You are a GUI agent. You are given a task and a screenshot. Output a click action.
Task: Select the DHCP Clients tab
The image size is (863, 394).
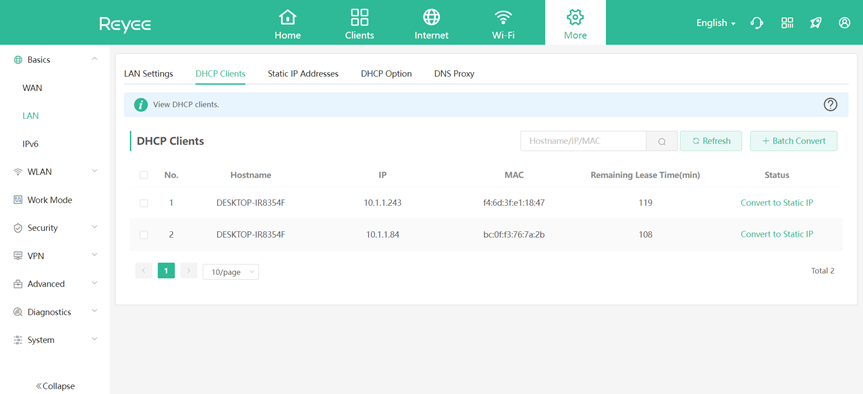point(220,74)
